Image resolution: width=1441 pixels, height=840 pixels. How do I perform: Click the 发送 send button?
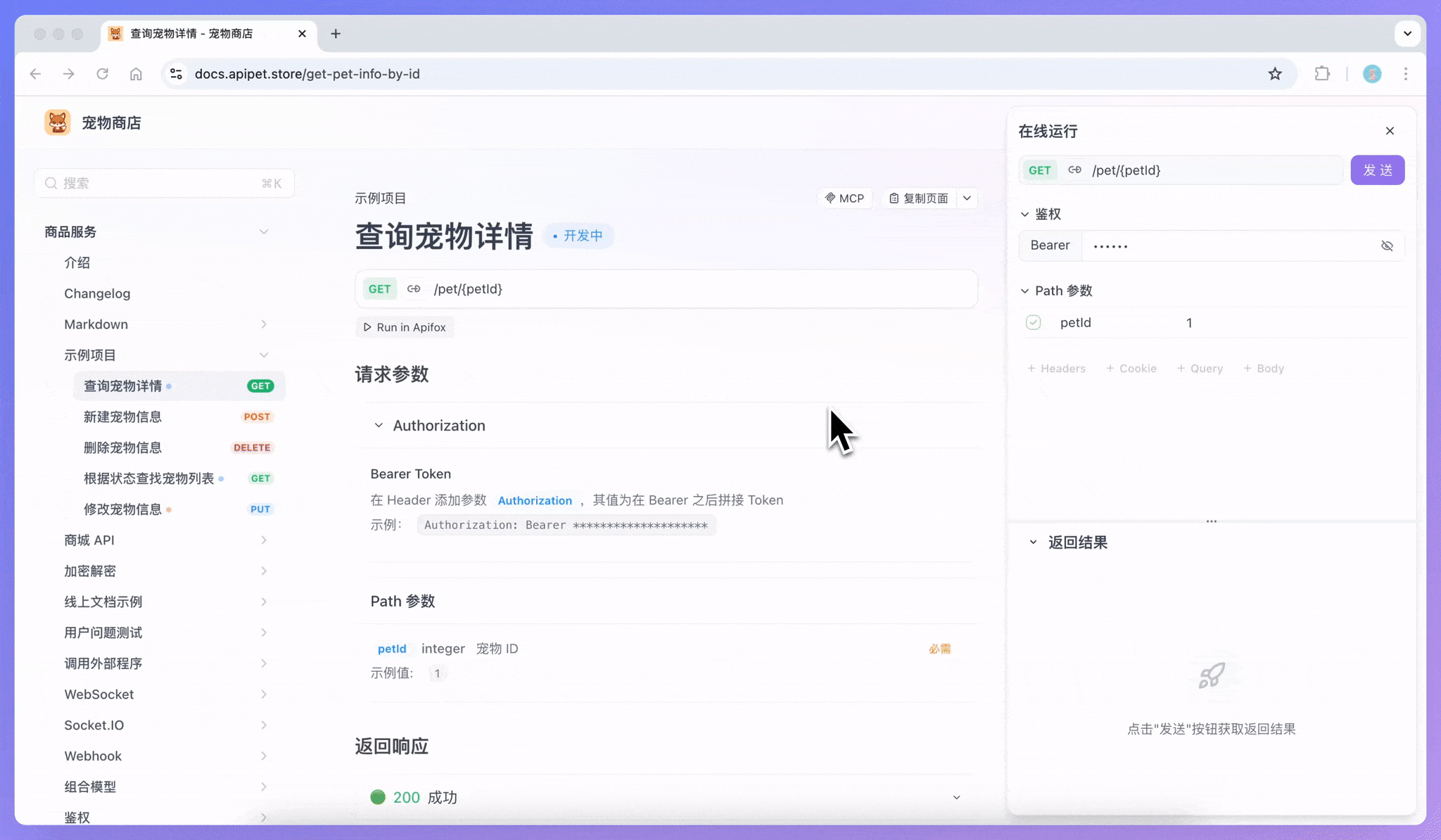click(x=1377, y=170)
